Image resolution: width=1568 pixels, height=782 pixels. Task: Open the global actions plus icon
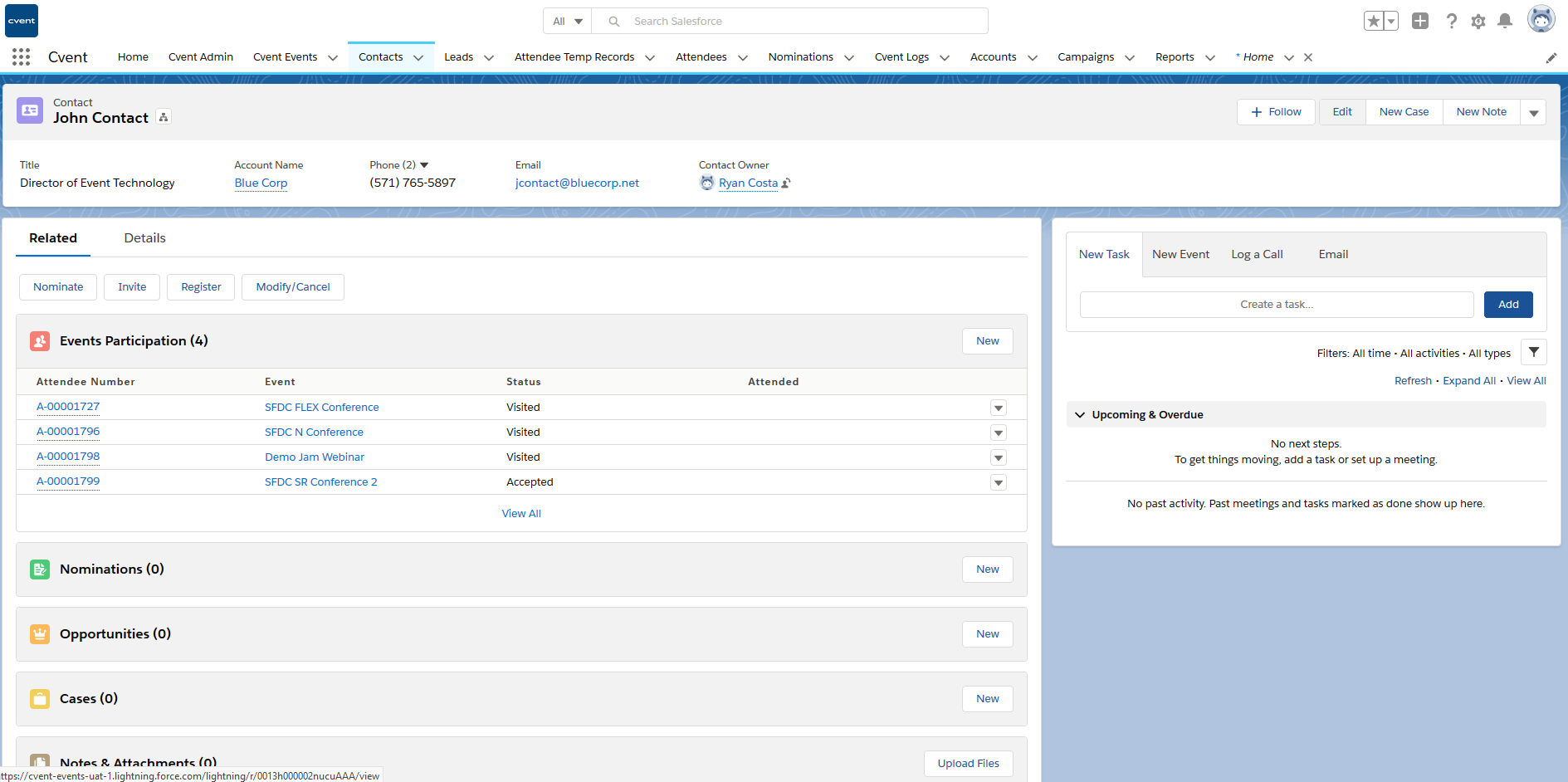pyautogui.click(x=1420, y=21)
